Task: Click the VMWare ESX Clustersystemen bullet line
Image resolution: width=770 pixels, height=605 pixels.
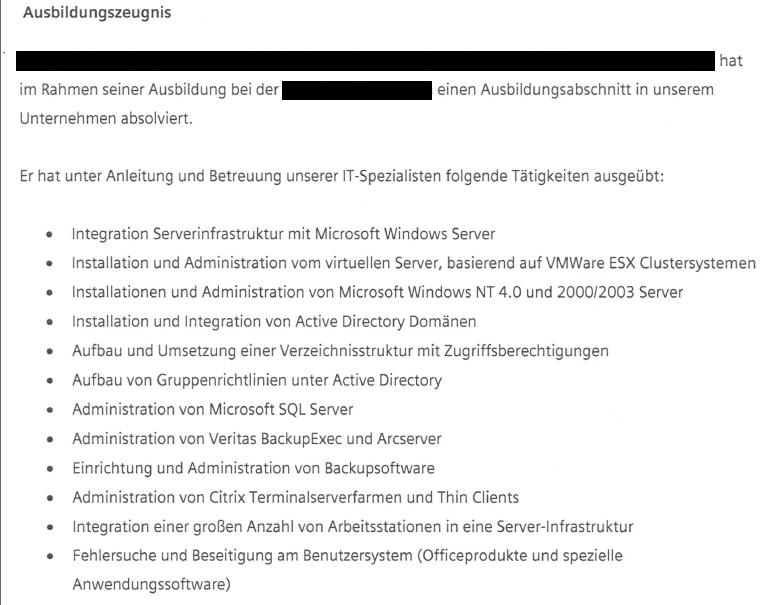Action: tap(413, 263)
